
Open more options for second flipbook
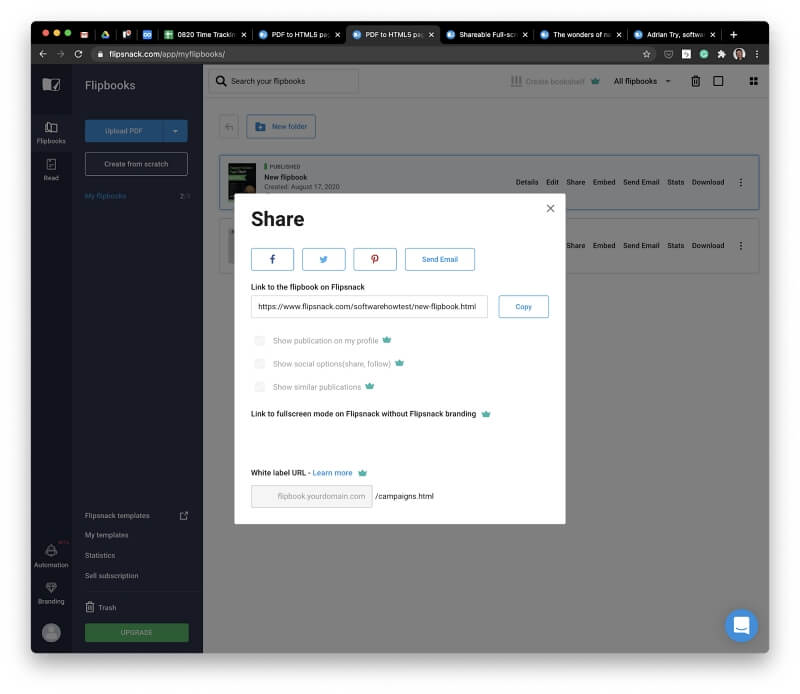[740, 245]
